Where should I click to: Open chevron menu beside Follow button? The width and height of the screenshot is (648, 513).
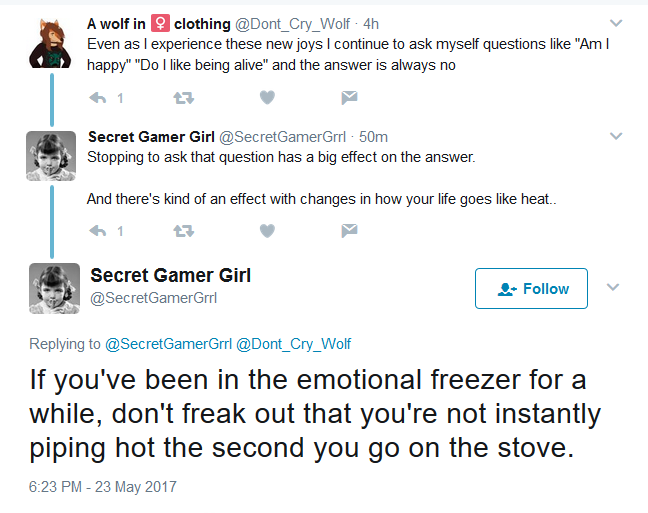click(x=613, y=287)
